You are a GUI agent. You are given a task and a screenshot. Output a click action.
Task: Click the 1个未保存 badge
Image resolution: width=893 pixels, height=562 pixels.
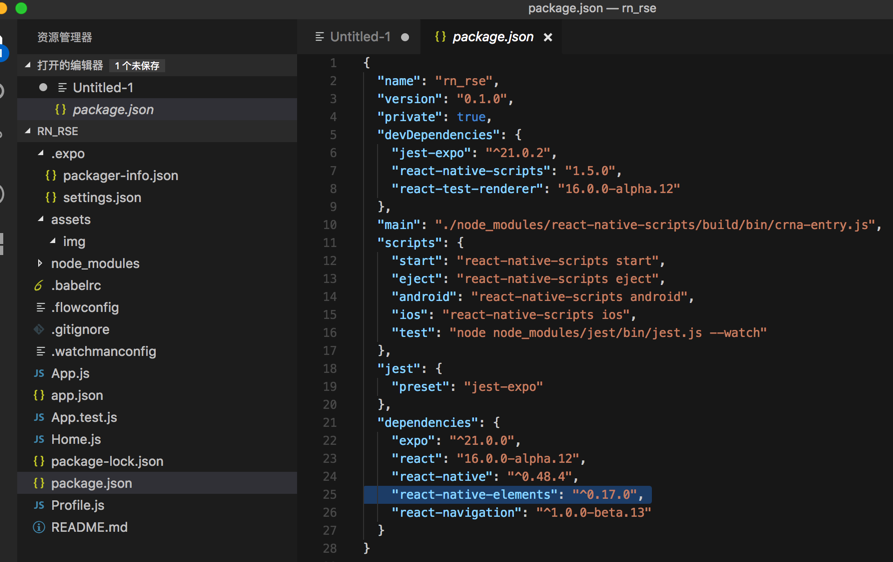[x=138, y=66]
